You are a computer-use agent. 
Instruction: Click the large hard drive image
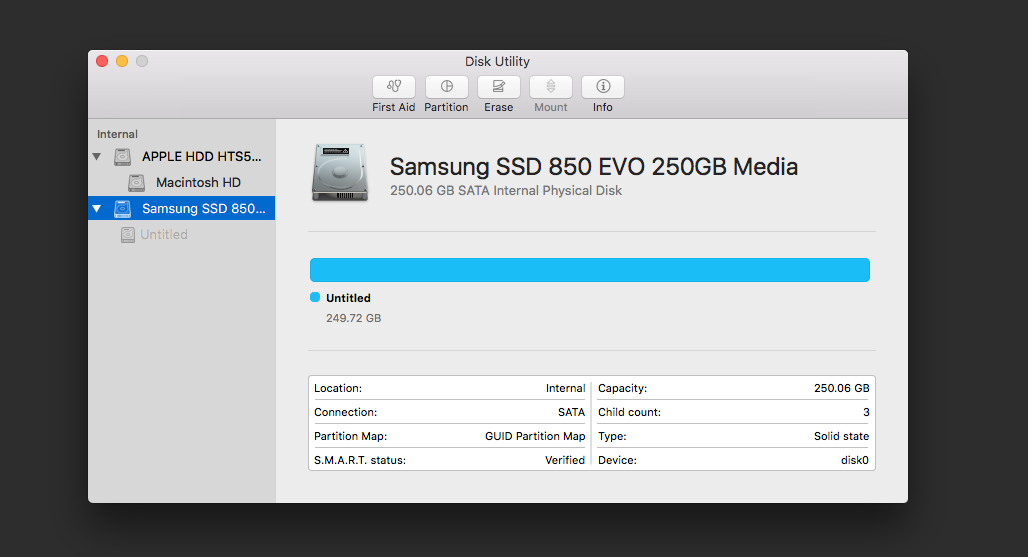coord(340,172)
